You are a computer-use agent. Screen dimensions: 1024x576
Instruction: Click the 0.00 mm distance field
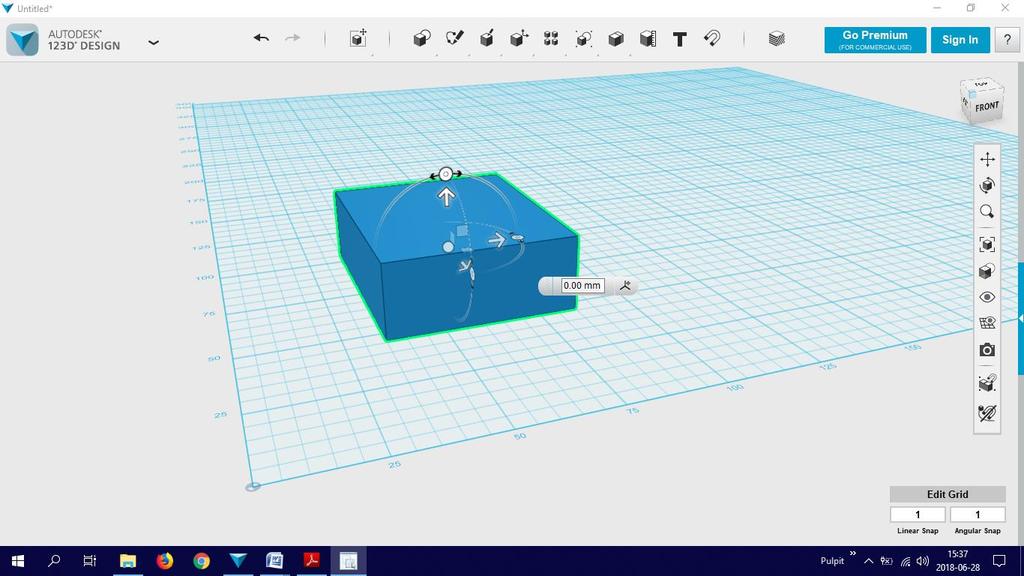(x=583, y=285)
